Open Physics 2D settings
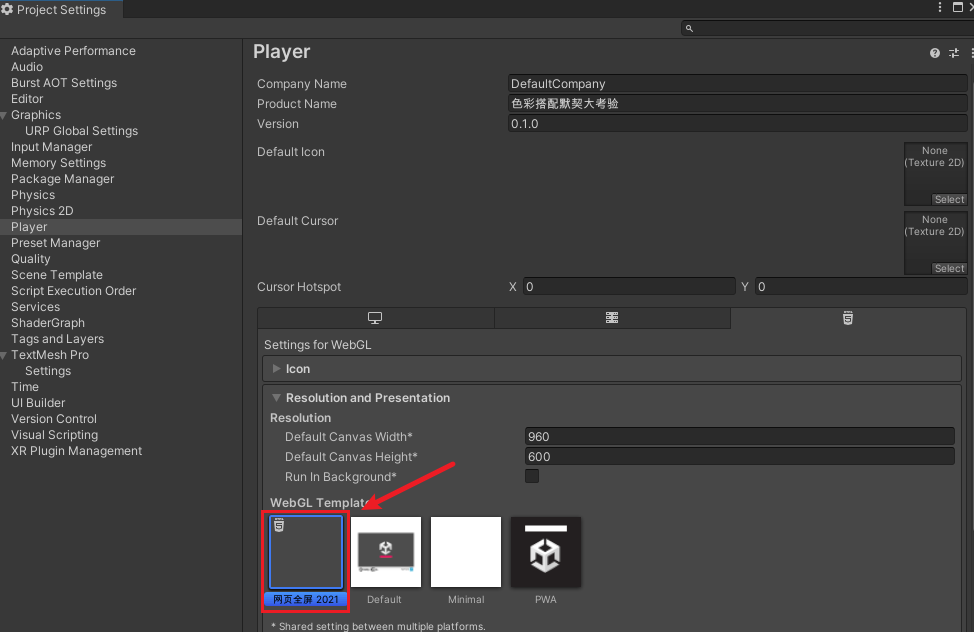Image resolution: width=974 pixels, height=632 pixels. (x=42, y=211)
